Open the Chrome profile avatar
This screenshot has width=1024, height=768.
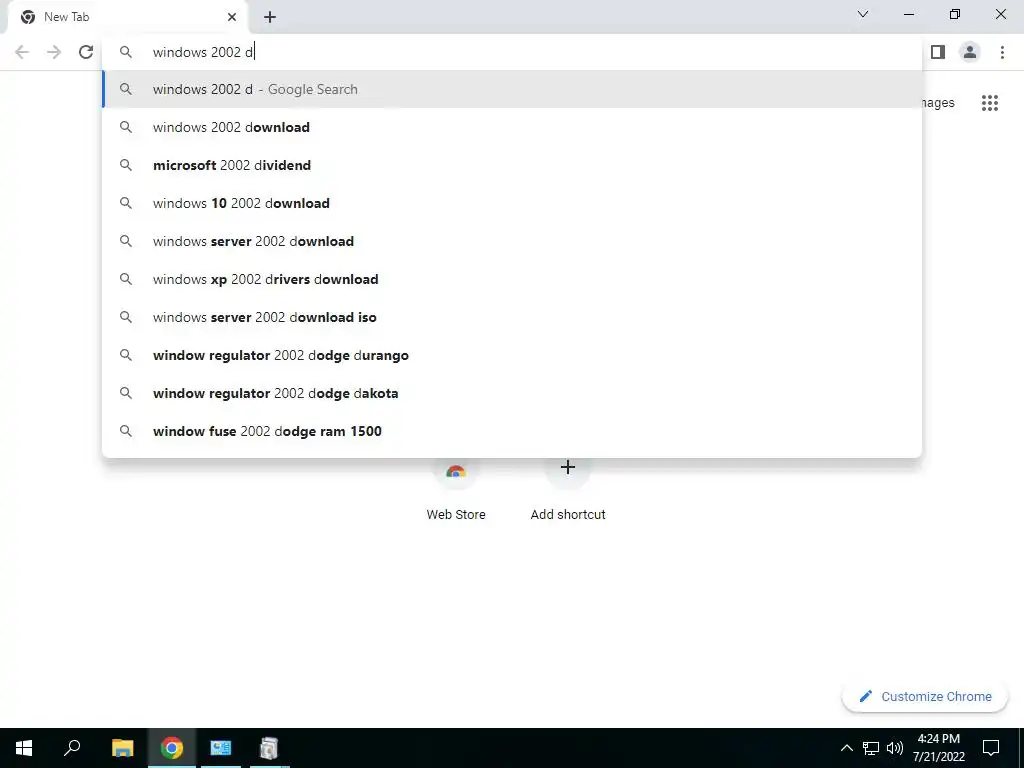click(x=970, y=52)
